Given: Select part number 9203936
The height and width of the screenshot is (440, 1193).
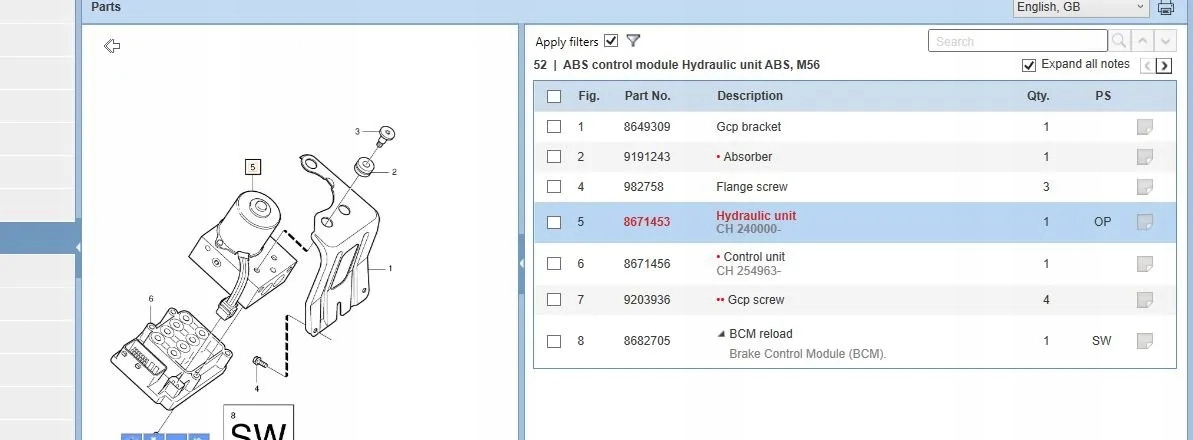Looking at the screenshot, I should click(x=647, y=300).
